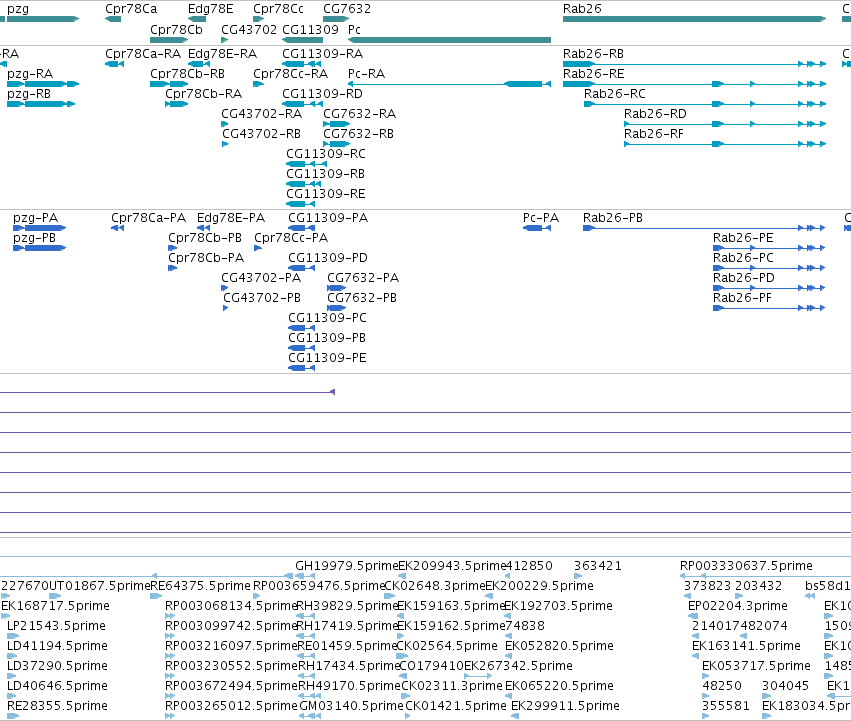The width and height of the screenshot is (851, 721).
Task: Select protein label CG7632-PA
Action: tap(363, 279)
